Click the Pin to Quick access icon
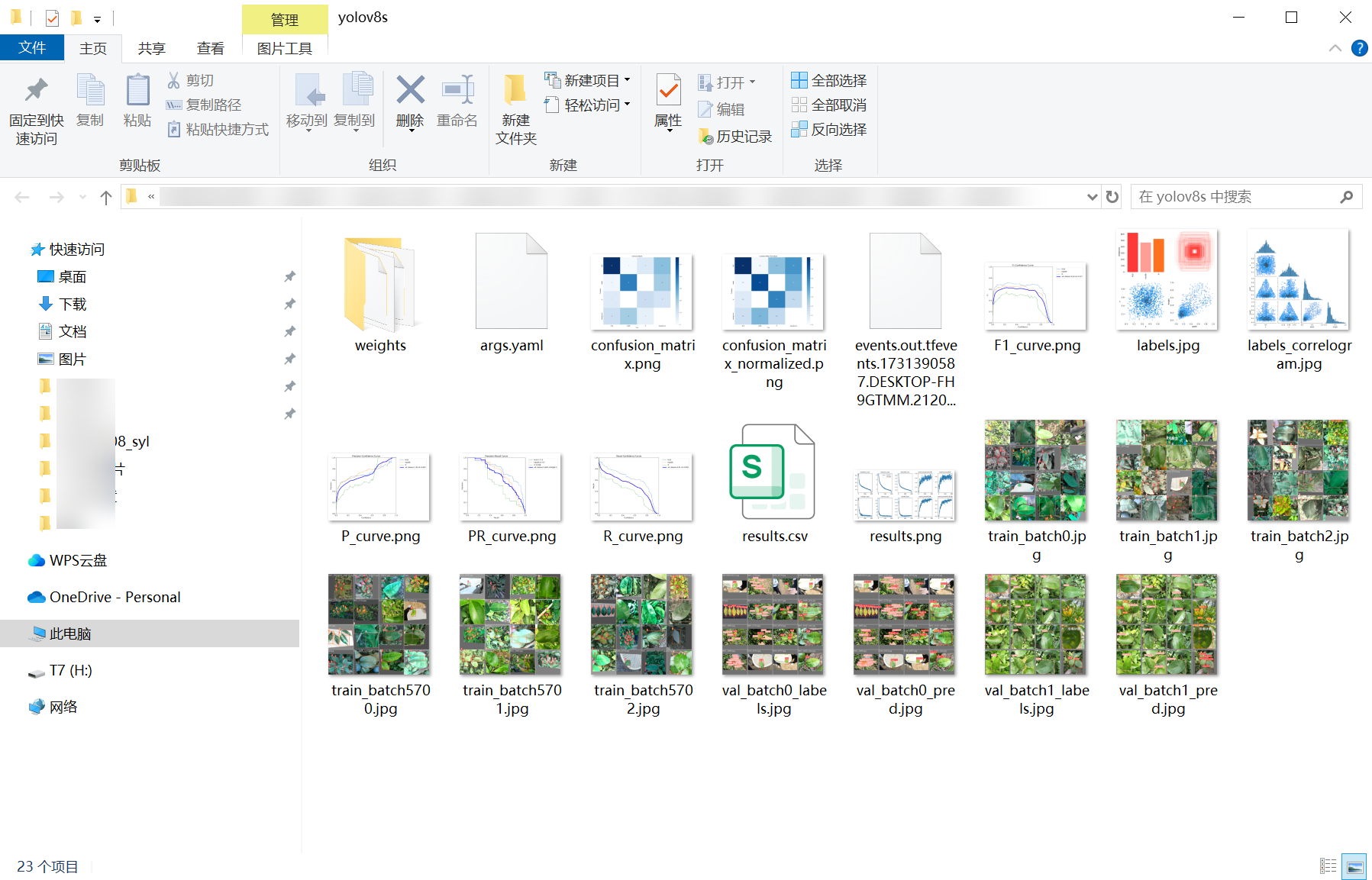1372x880 pixels. point(36,91)
